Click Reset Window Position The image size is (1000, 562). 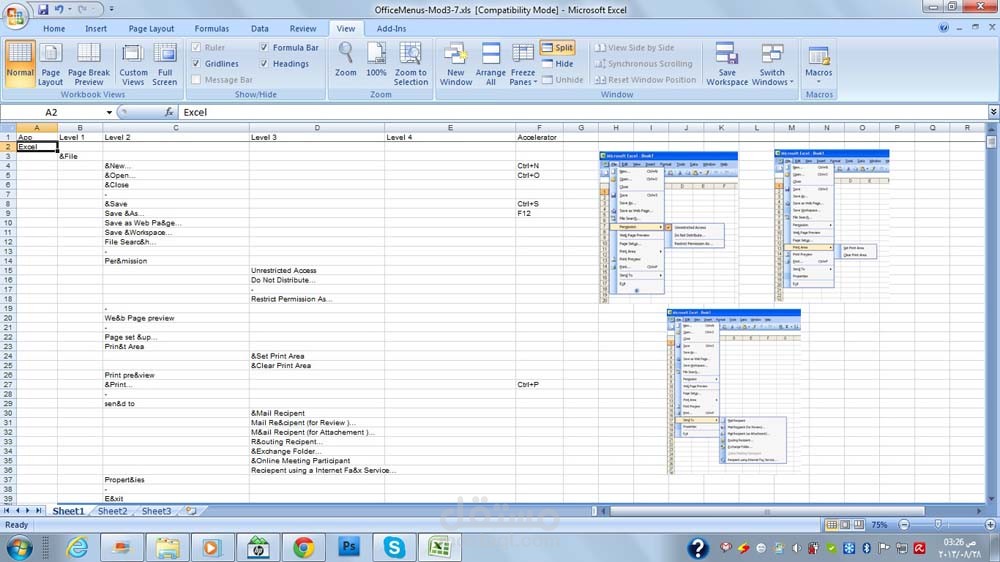click(x=645, y=80)
